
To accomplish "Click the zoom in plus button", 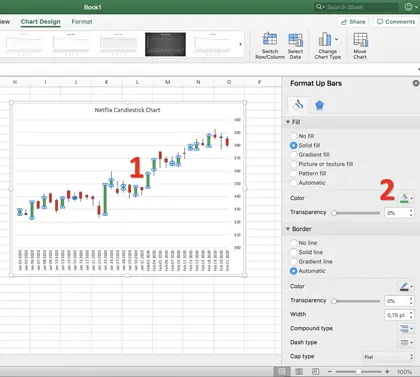I will click(387, 371).
